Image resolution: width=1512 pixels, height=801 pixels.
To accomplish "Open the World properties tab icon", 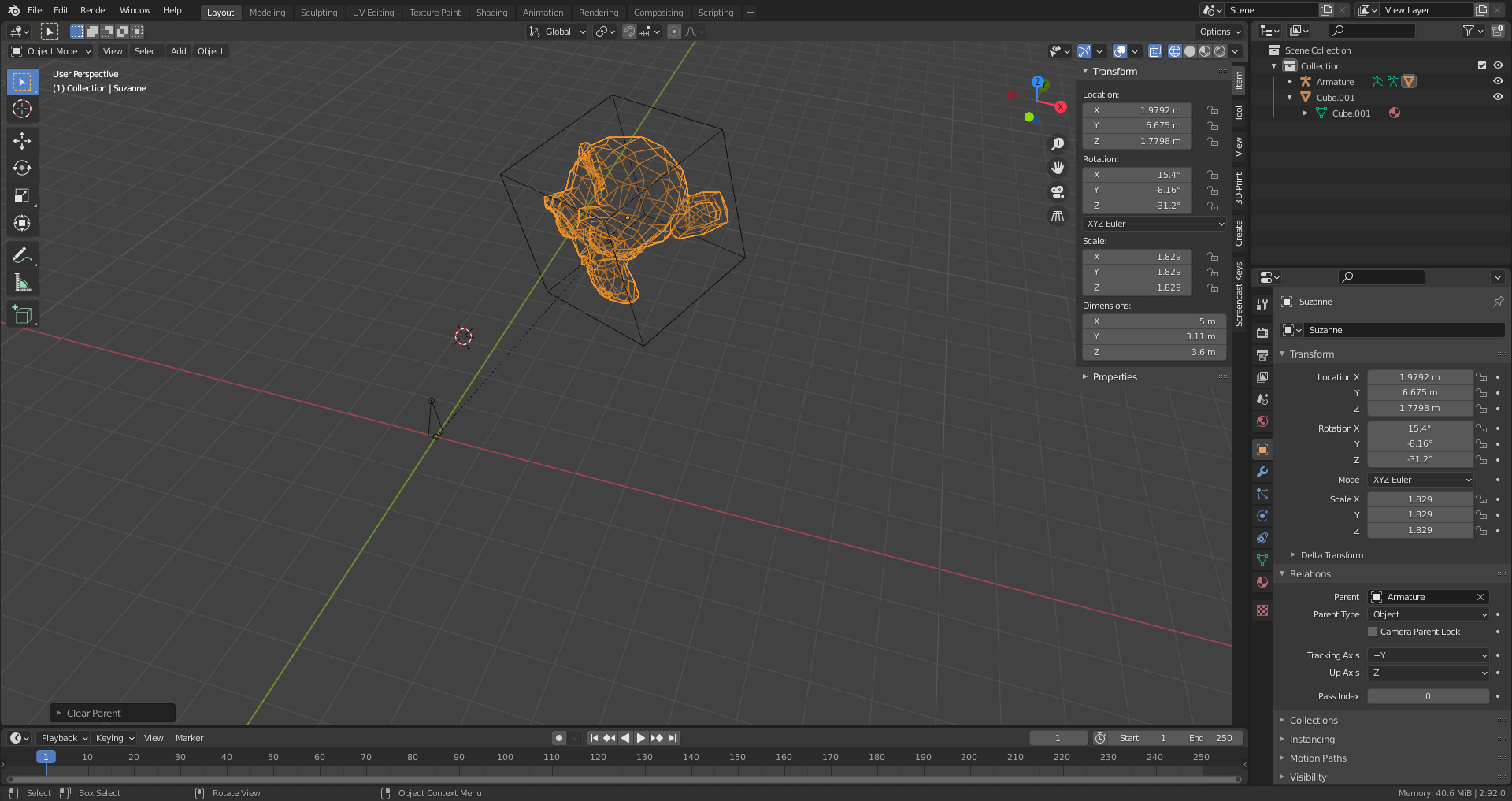I will pos(1262,421).
